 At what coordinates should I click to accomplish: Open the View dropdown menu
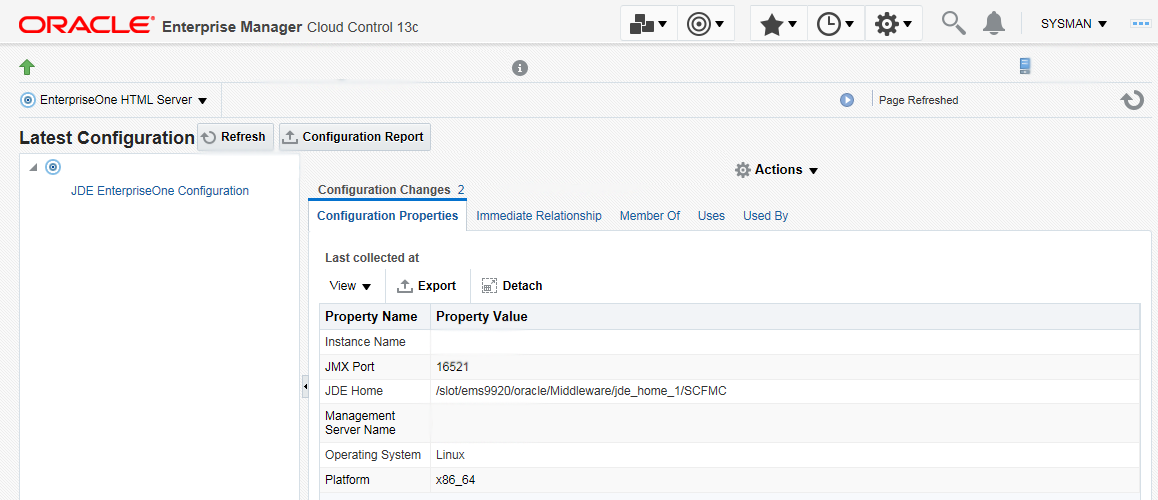[x=350, y=286]
